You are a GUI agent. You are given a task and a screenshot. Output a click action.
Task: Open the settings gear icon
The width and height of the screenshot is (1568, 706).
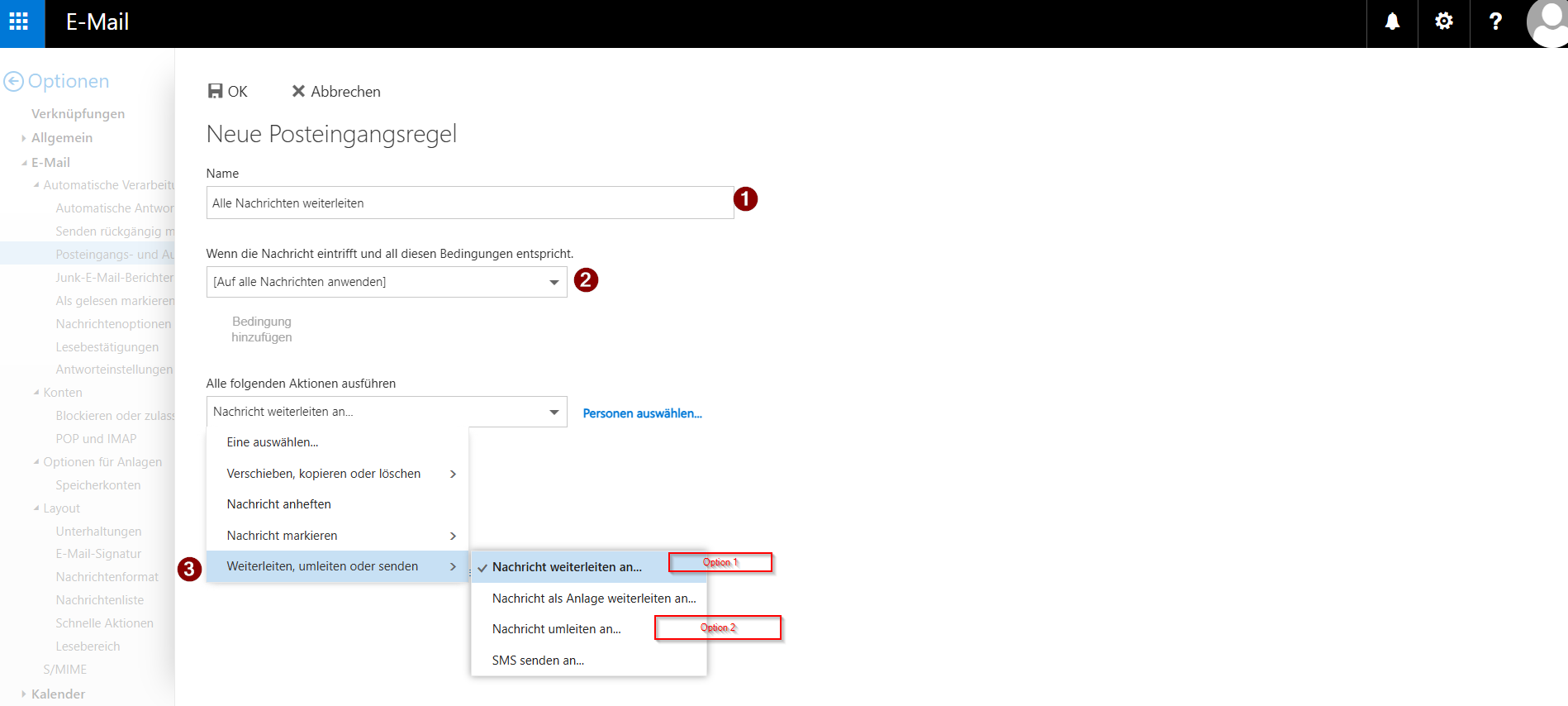tap(1443, 22)
